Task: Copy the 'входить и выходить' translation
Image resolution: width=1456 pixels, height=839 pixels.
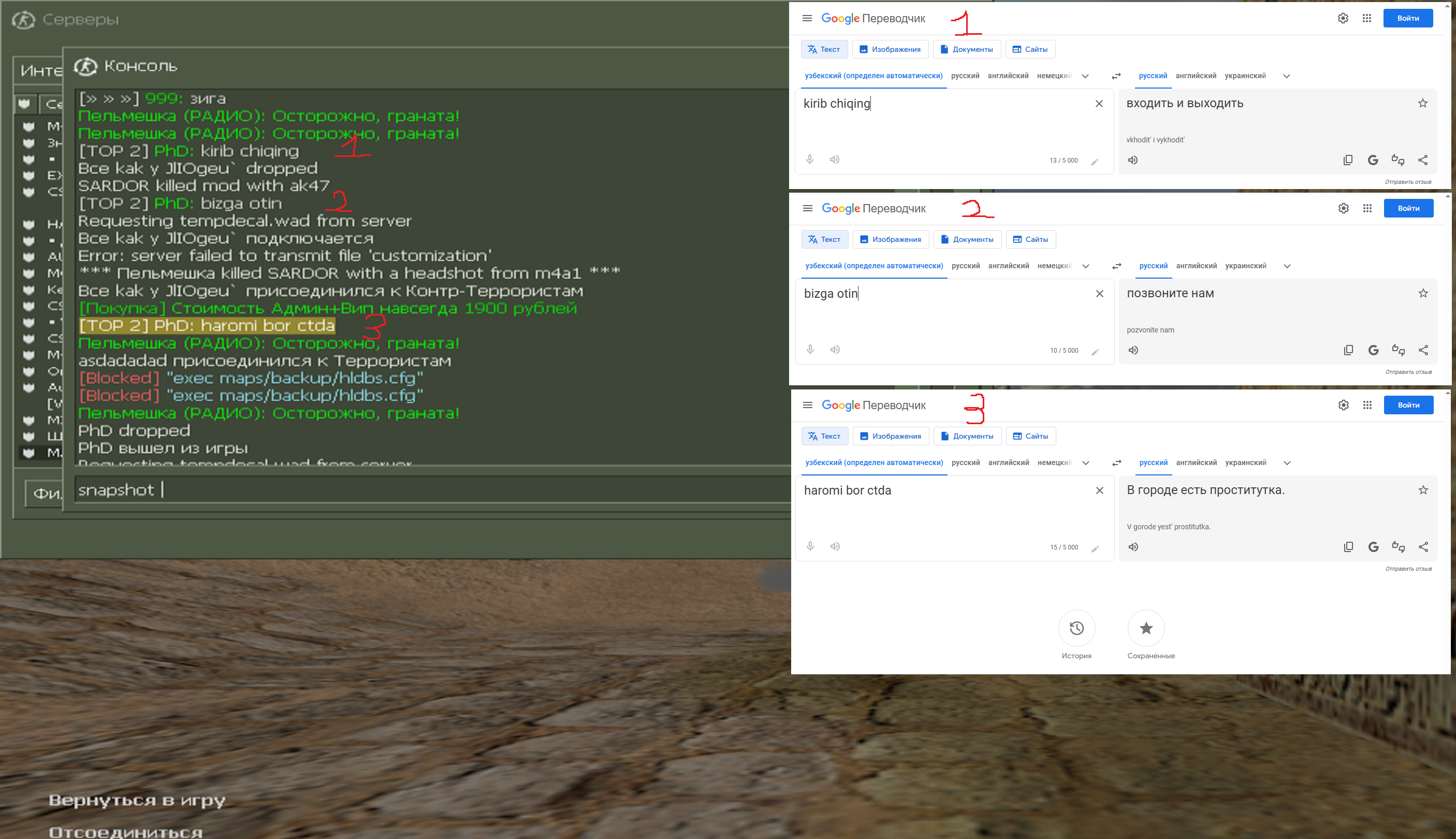Action: click(1348, 160)
